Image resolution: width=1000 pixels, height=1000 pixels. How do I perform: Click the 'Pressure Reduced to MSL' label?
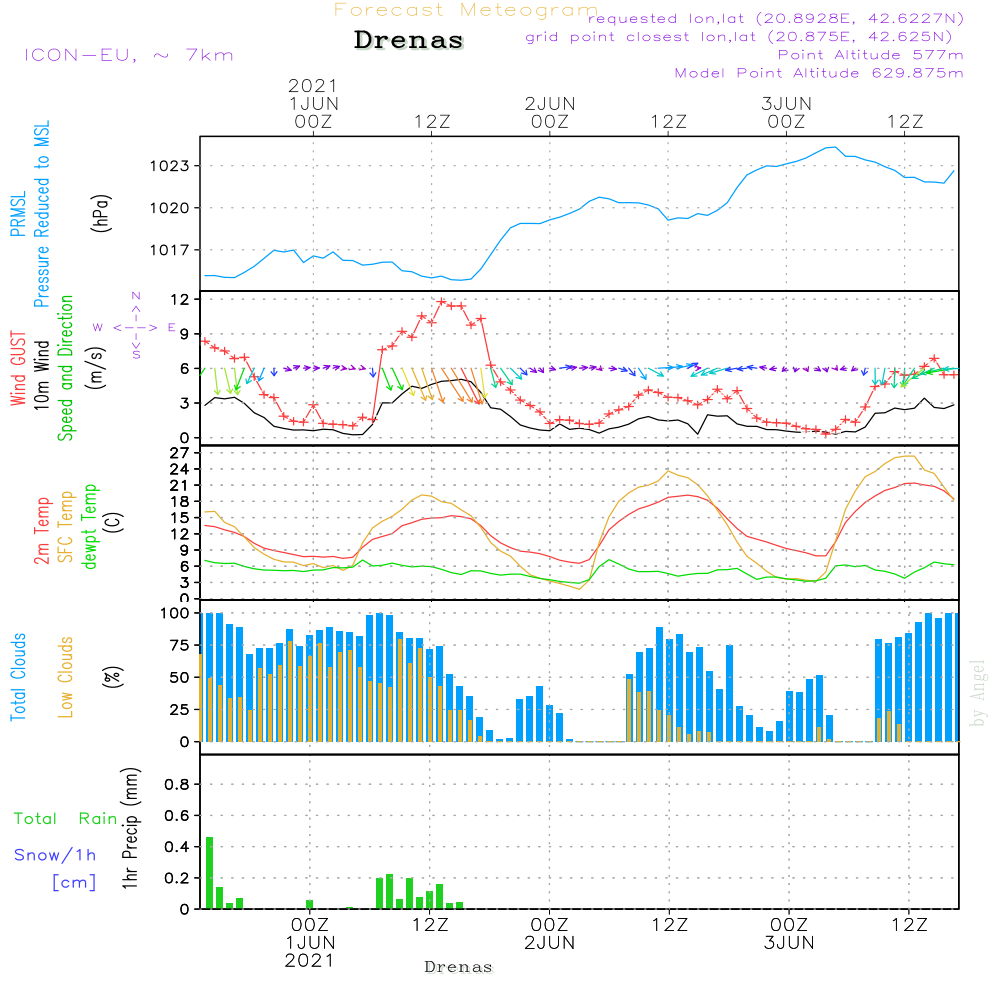pyautogui.click(x=41, y=214)
